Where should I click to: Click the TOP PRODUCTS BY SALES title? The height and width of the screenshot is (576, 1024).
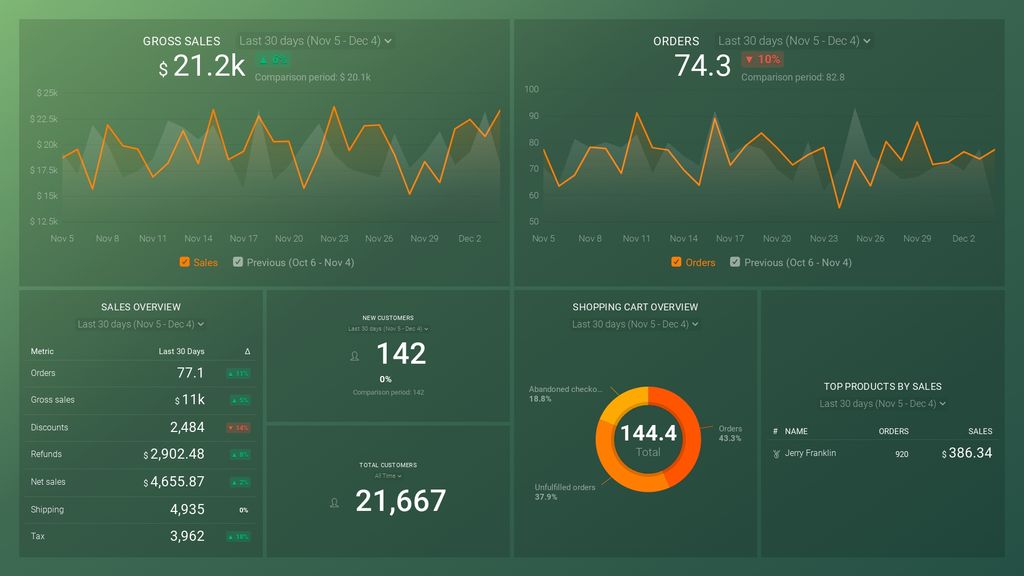tap(882, 387)
